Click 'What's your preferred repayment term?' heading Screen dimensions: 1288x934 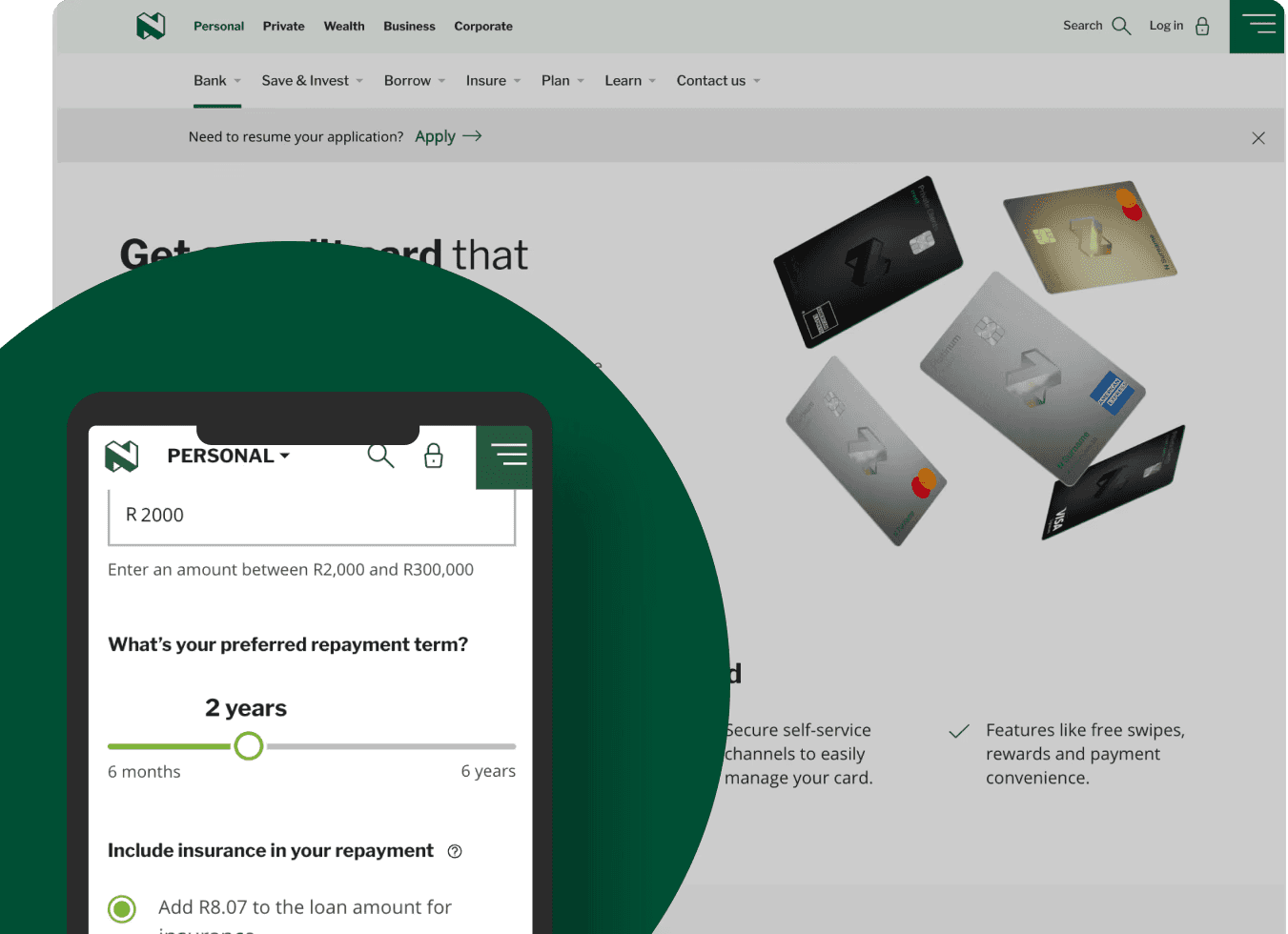click(x=288, y=644)
